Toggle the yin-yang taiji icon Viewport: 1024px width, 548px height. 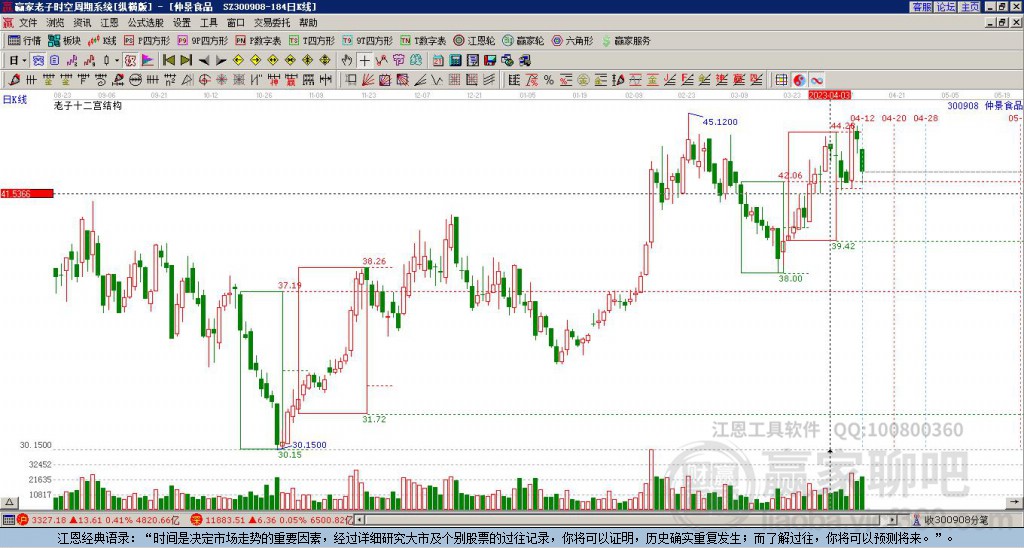799,80
